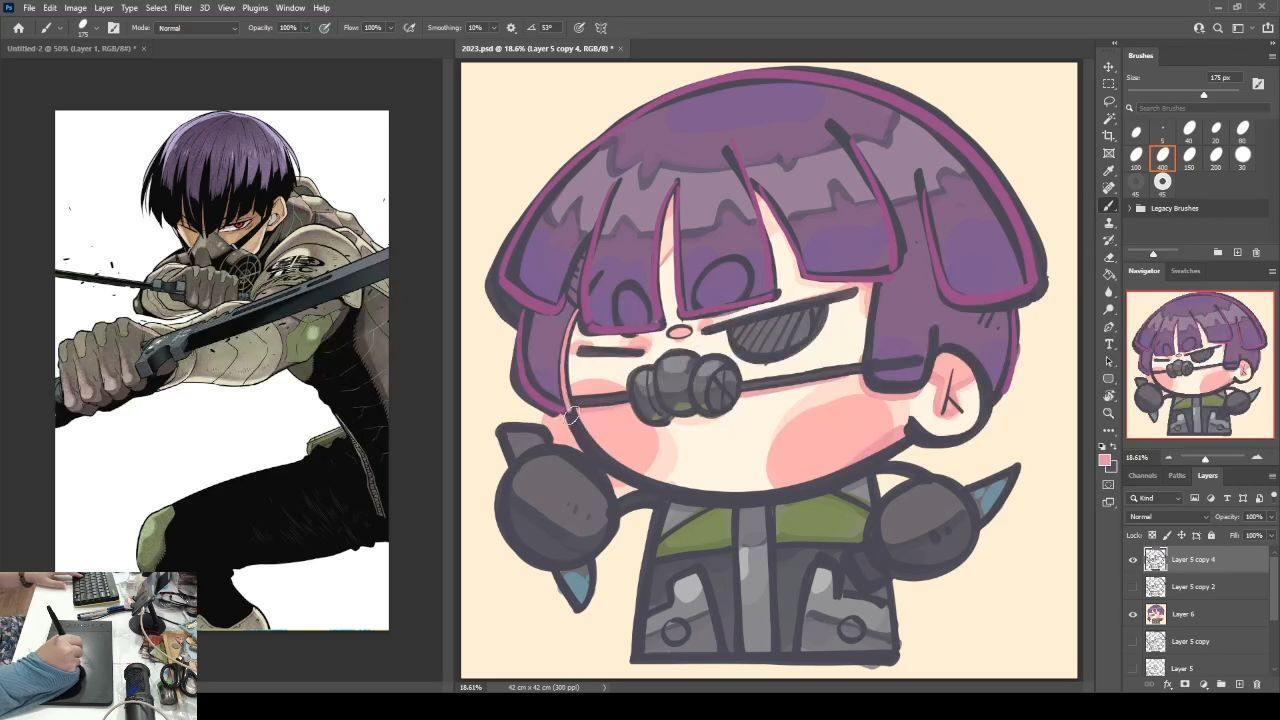Open the smoothing options gear
This screenshot has height=720, width=1280.
point(511,28)
